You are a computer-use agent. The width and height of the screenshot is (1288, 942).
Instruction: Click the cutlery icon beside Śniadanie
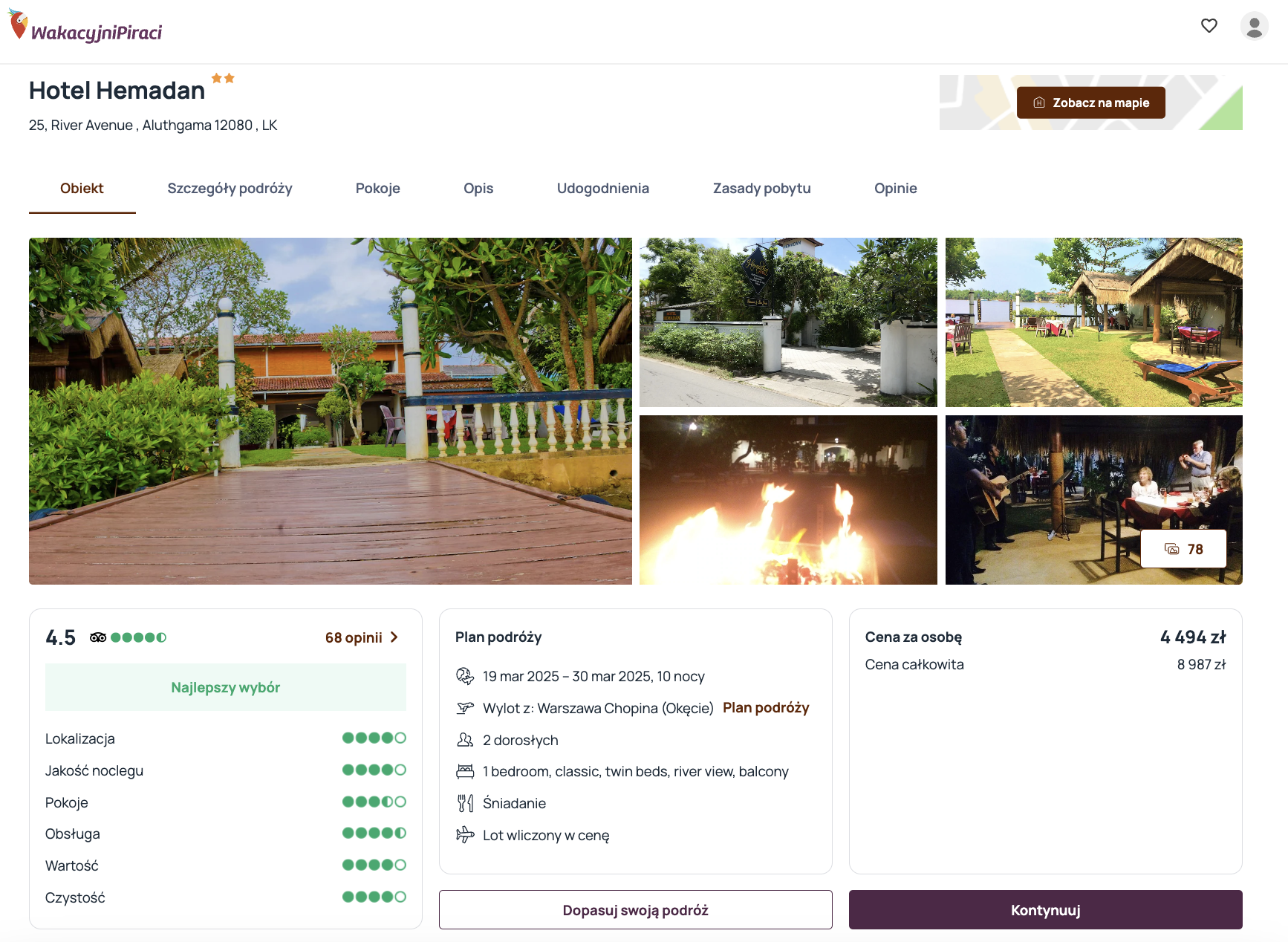(x=465, y=803)
